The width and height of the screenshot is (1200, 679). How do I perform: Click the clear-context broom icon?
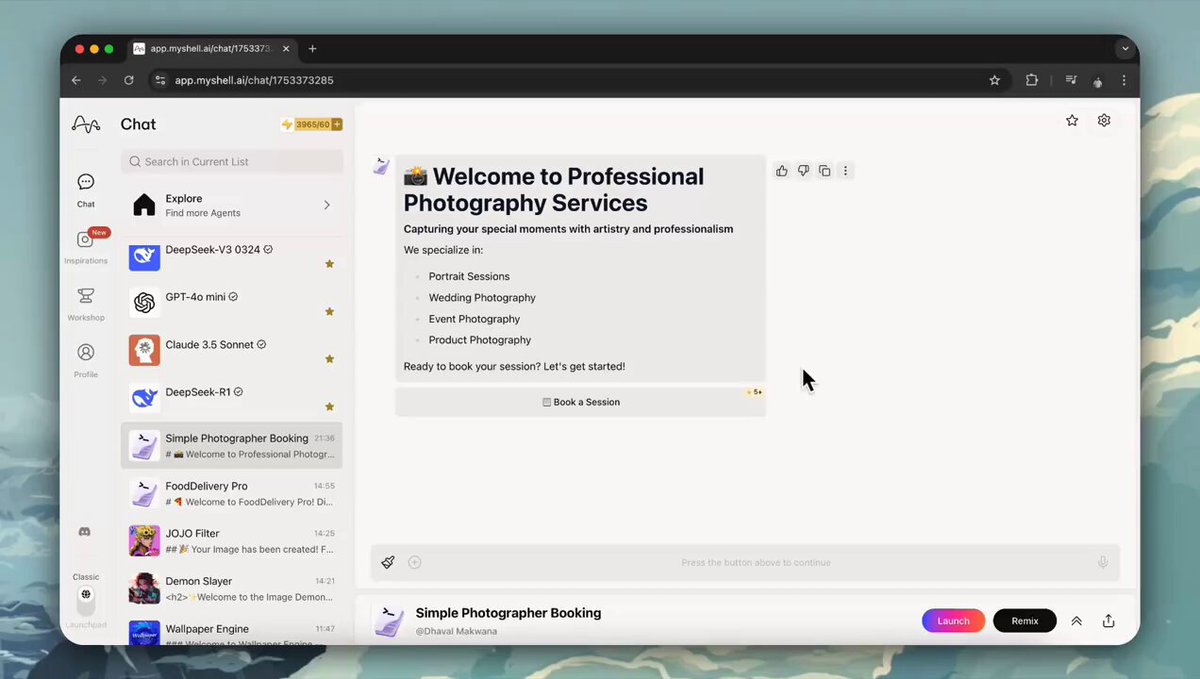388,562
